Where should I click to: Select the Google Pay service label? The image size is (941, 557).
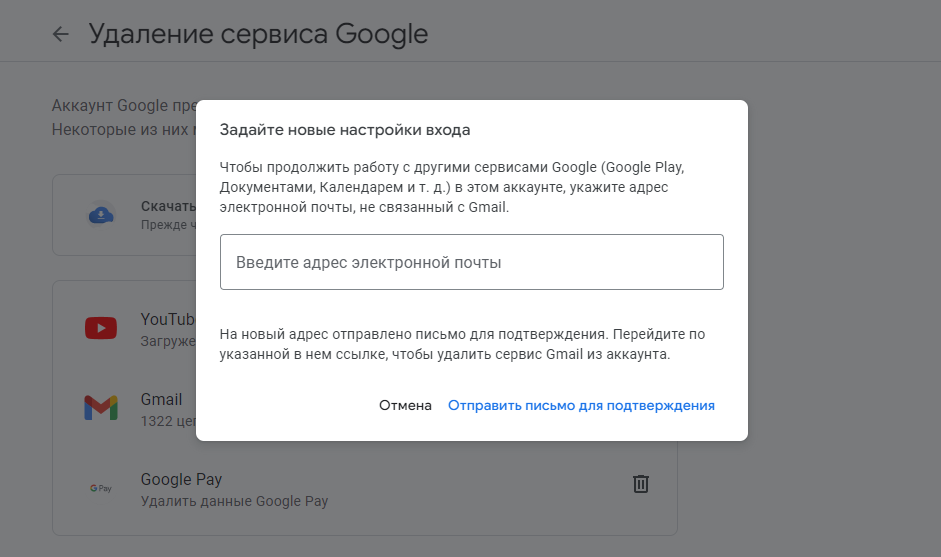[181, 479]
